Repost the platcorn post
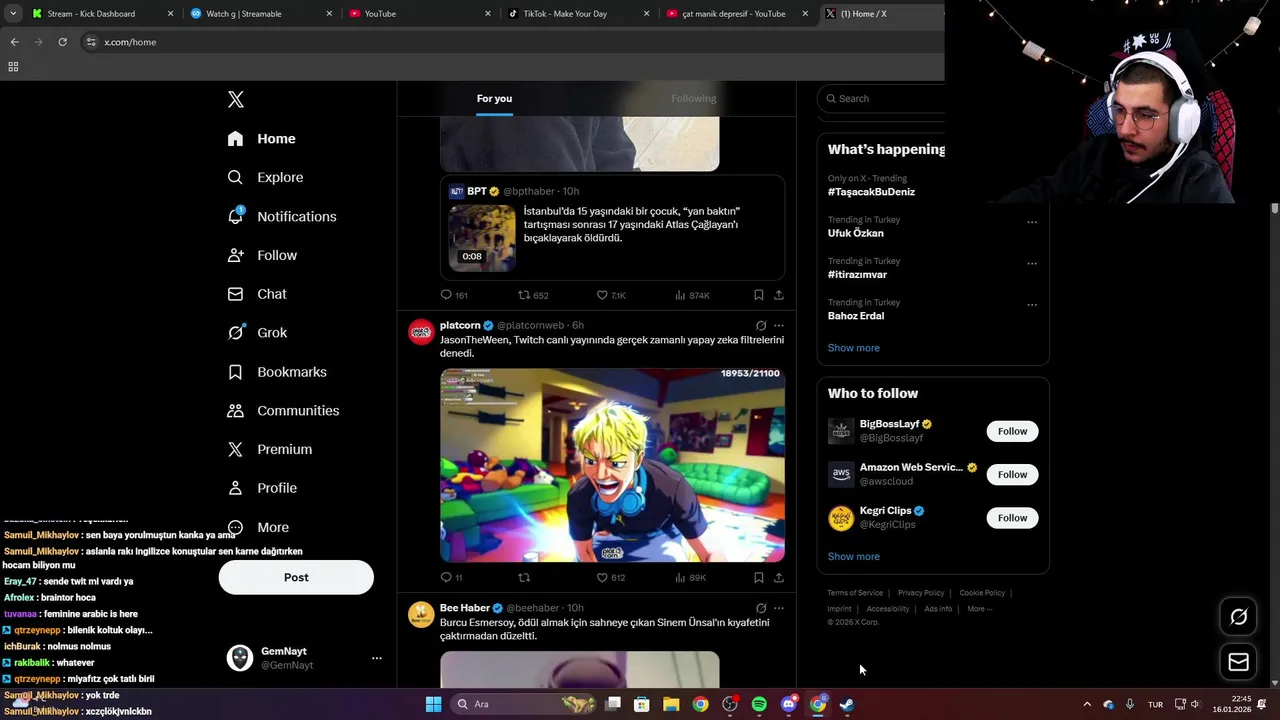This screenshot has height=720, width=1280. point(524,577)
